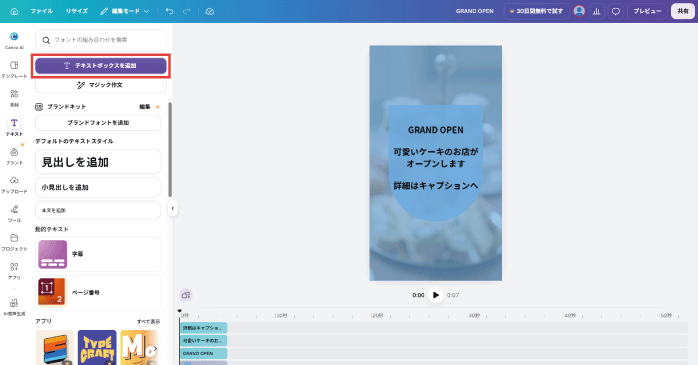
Task: Open the orange M letter app thumbnail
Action: point(139,348)
